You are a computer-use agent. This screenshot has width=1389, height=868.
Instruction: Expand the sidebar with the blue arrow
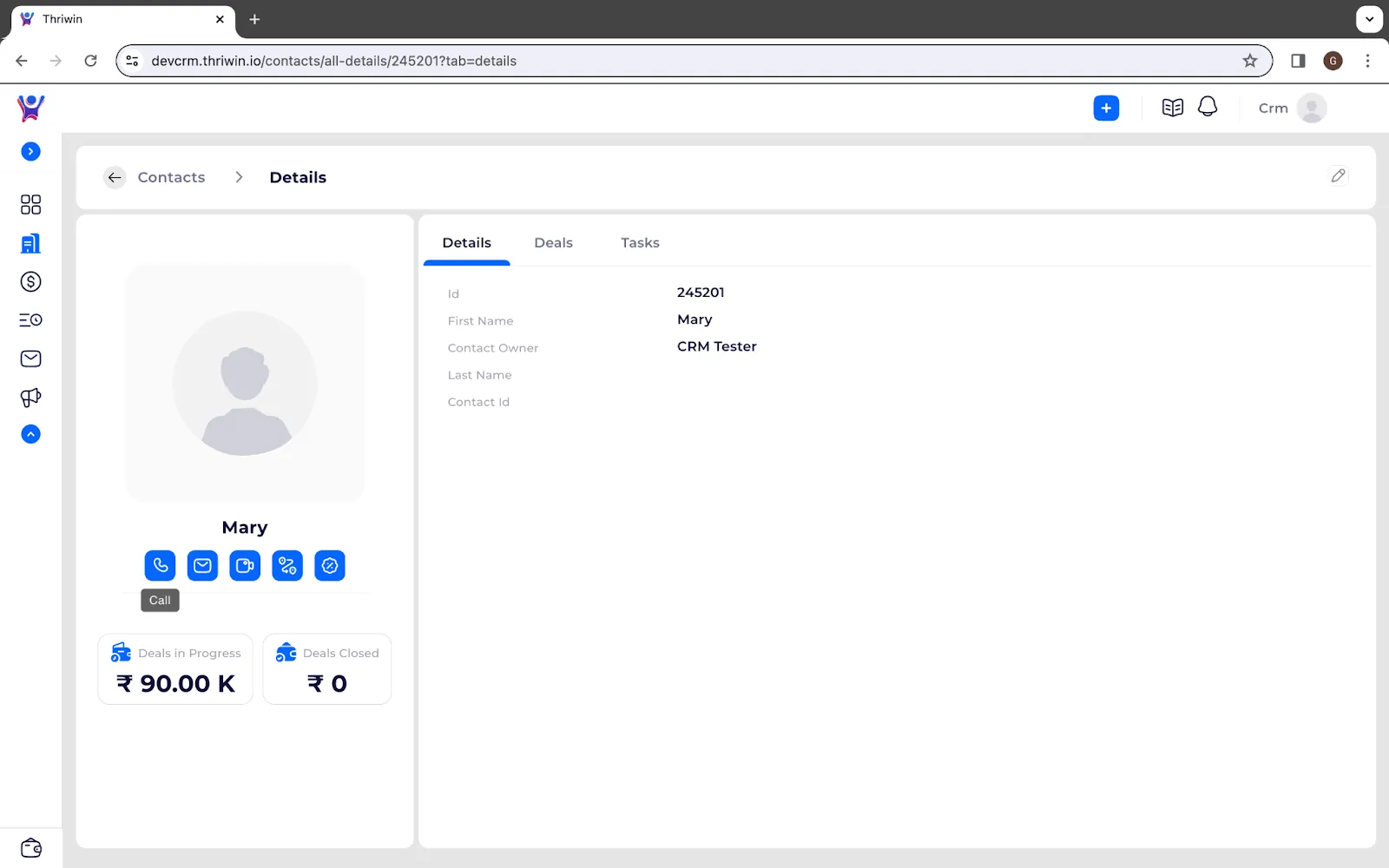(30, 152)
